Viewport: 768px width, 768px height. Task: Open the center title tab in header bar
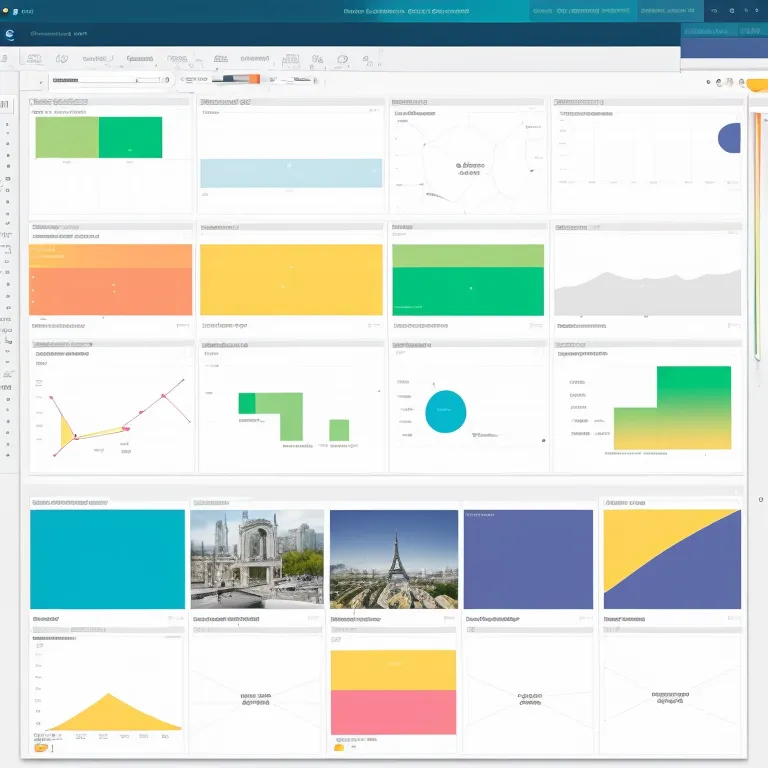tap(406, 11)
